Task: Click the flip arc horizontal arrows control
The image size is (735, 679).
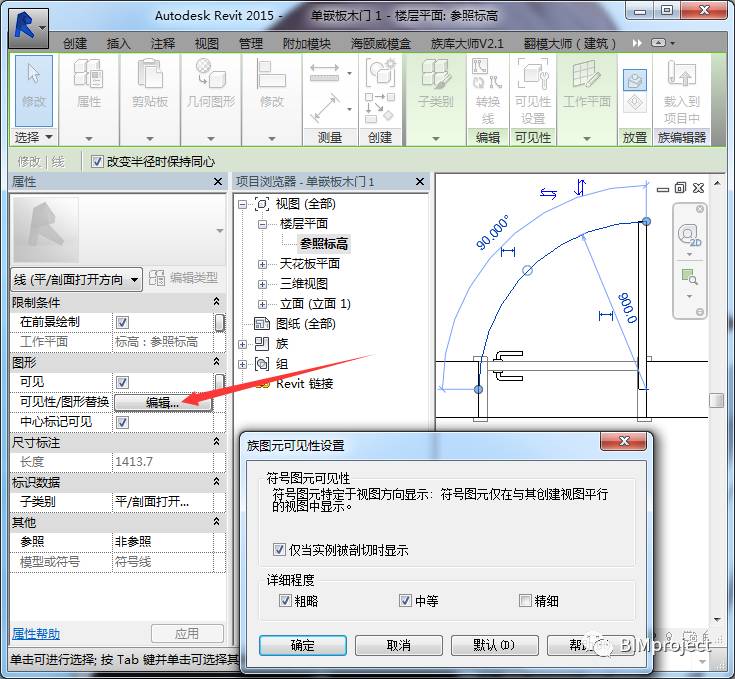Action: click(x=548, y=194)
